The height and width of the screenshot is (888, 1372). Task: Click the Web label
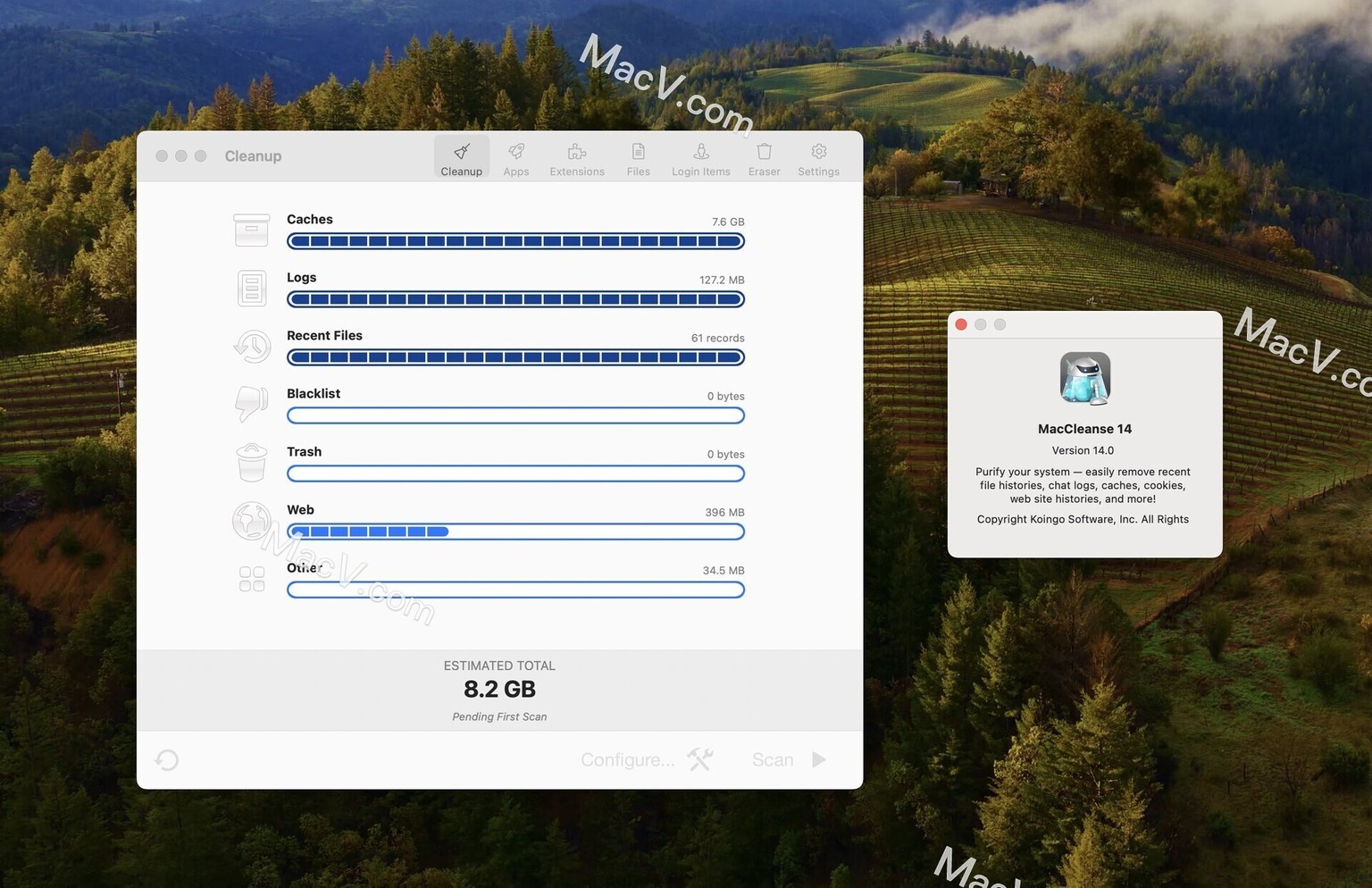(301, 509)
